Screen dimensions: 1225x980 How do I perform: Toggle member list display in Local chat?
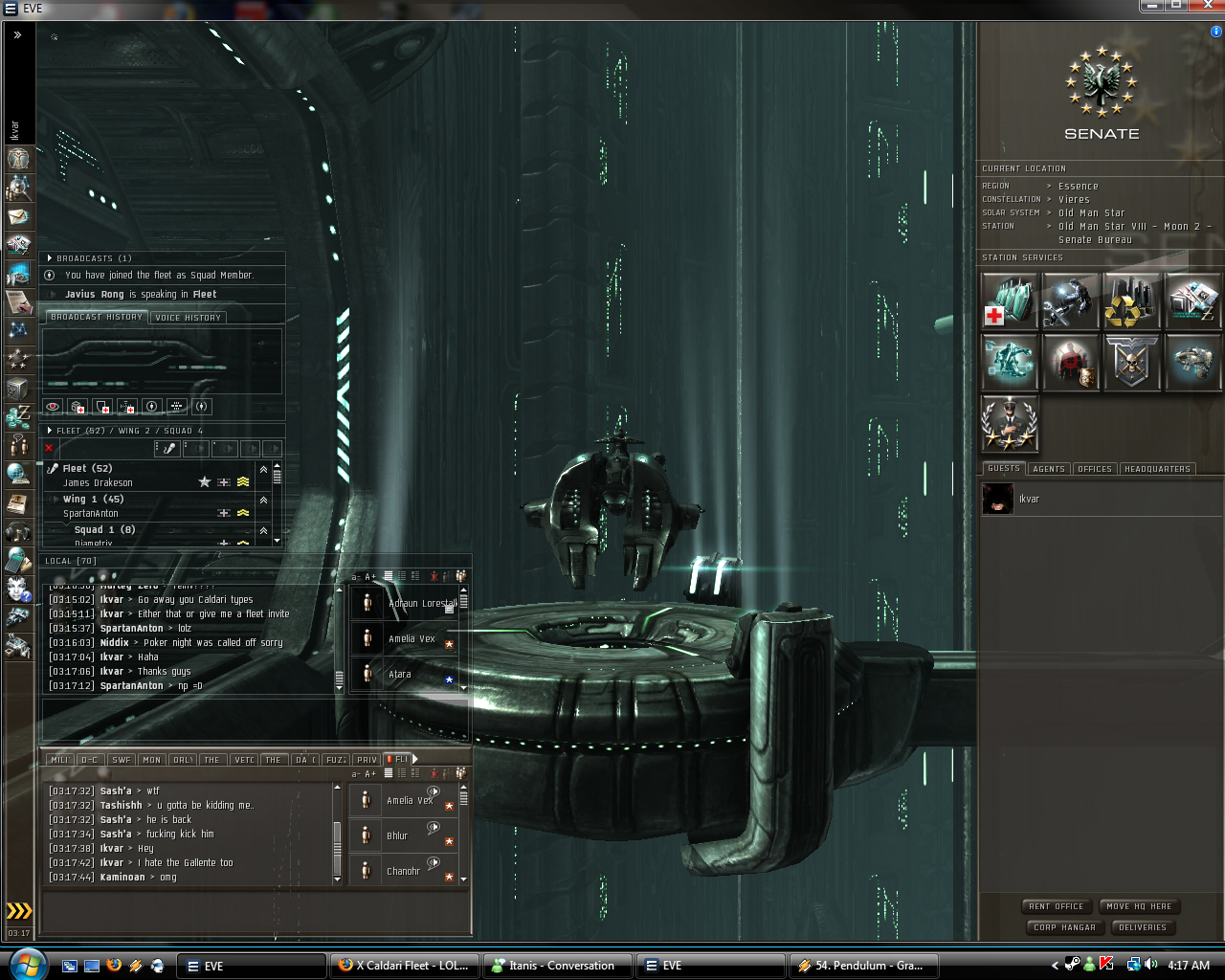click(461, 576)
